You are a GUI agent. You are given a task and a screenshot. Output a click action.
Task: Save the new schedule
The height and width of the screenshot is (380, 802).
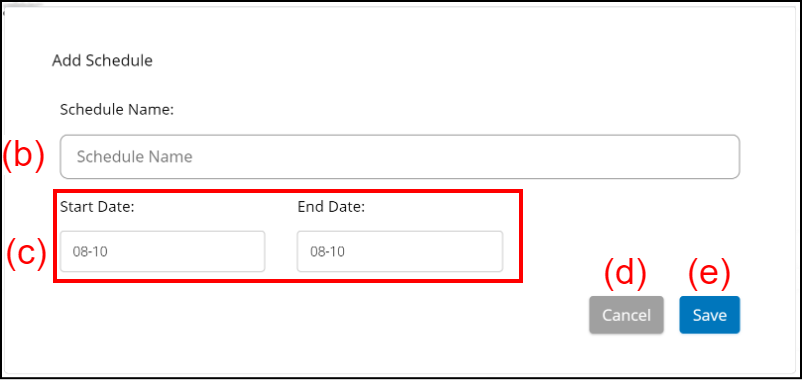[x=709, y=315]
